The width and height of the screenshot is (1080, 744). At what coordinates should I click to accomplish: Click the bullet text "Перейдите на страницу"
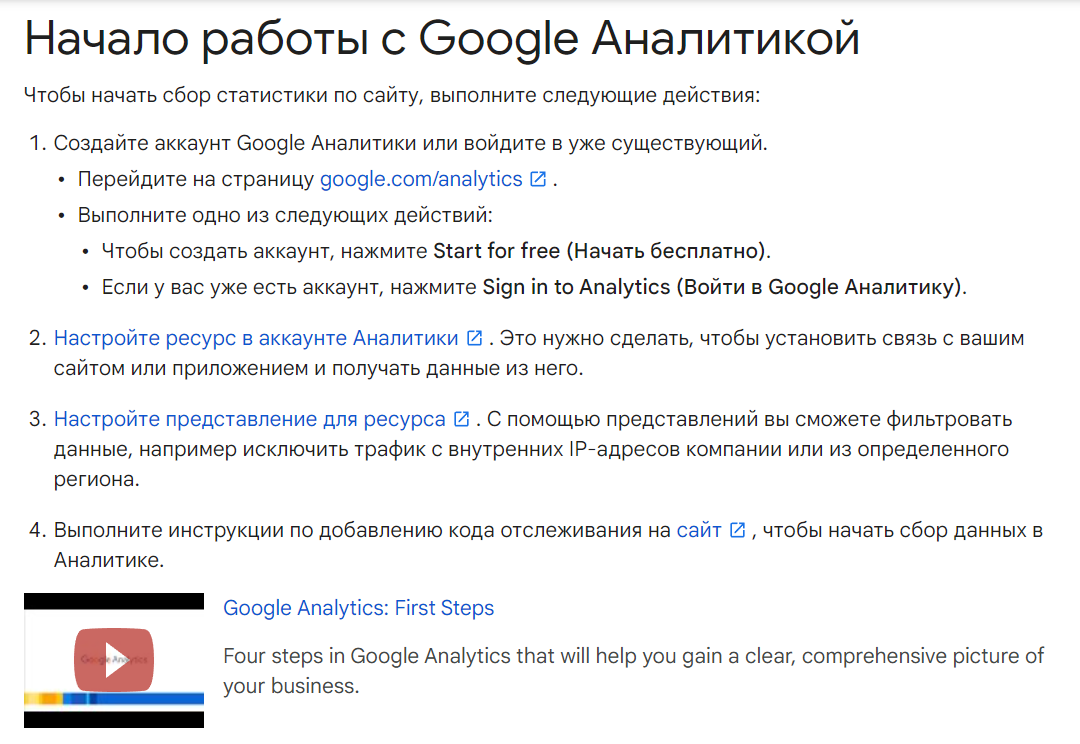tap(196, 180)
